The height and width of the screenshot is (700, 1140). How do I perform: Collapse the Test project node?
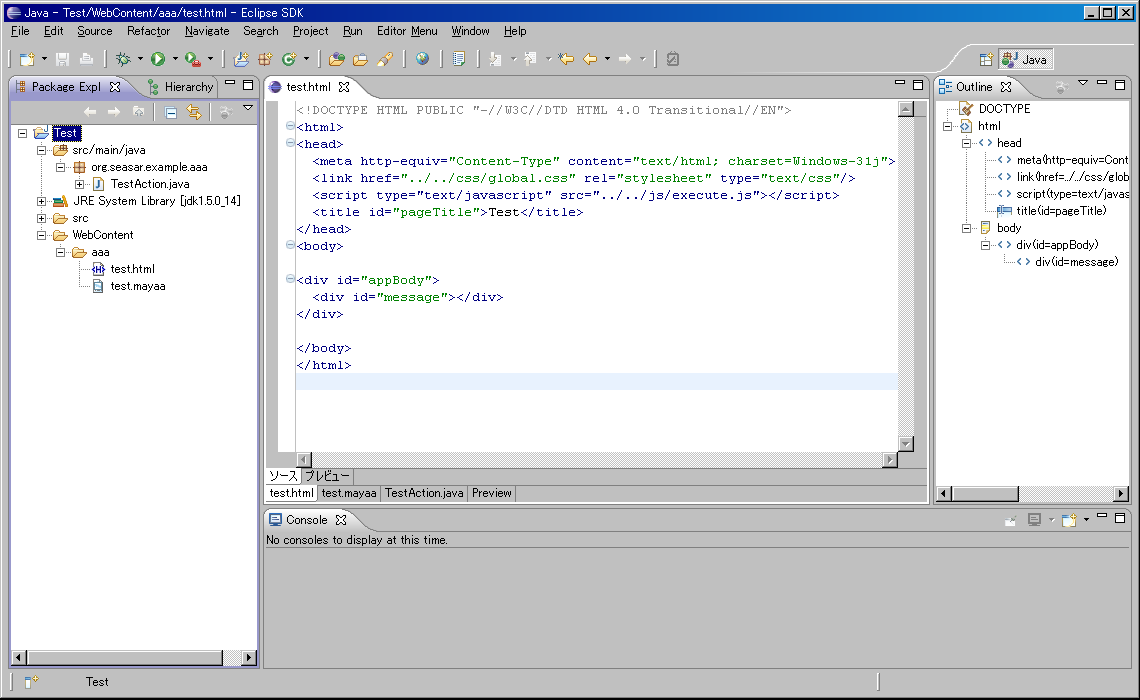click(x=23, y=133)
